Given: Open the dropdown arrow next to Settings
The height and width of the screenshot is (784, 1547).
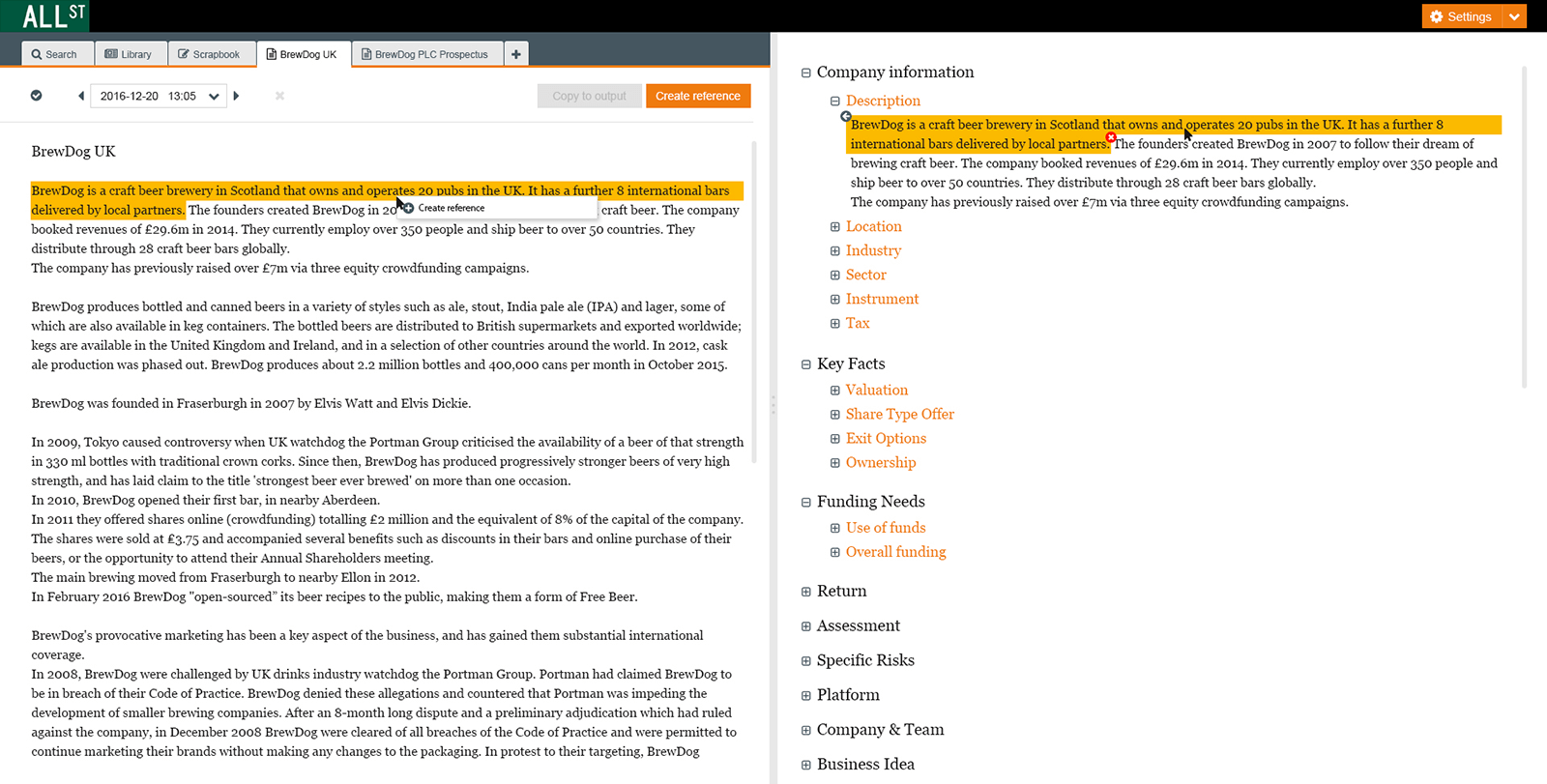Looking at the screenshot, I should [x=1514, y=16].
